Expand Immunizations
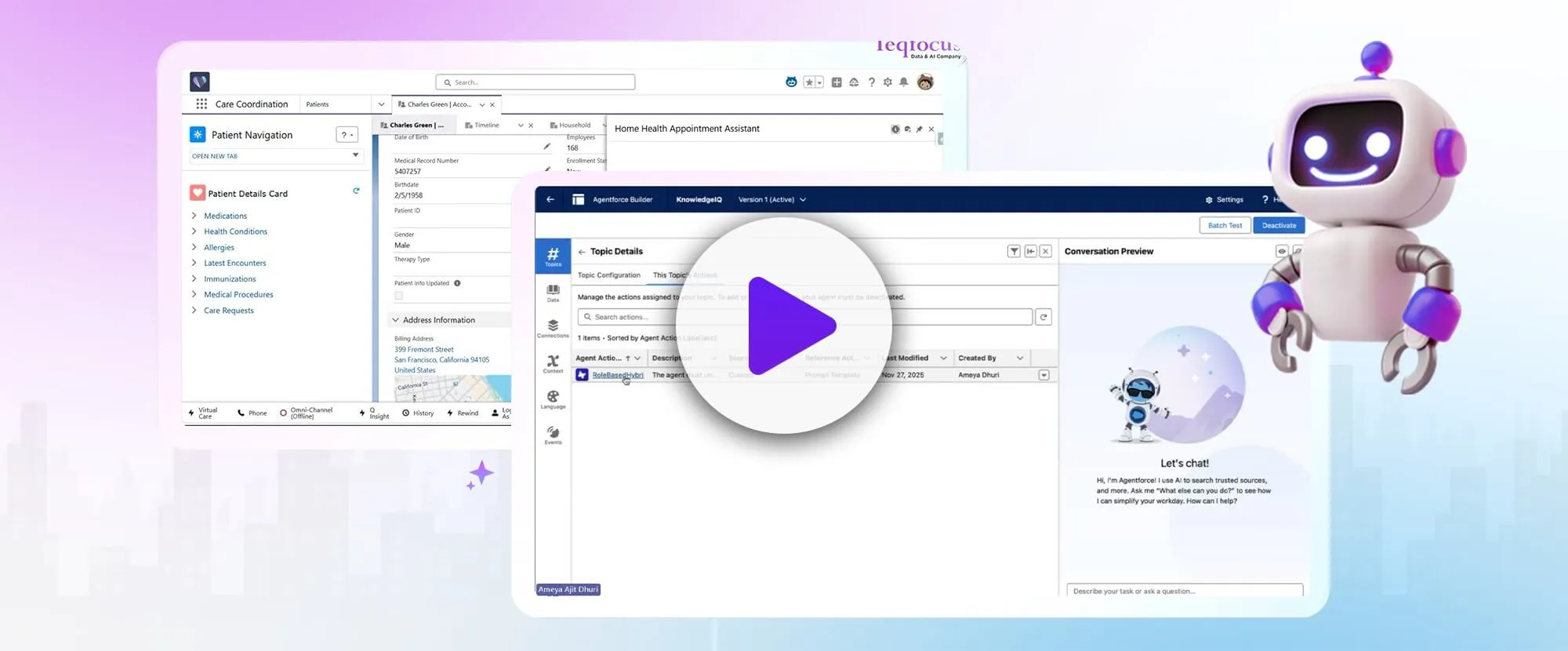The image size is (1568, 651). pyautogui.click(x=194, y=278)
